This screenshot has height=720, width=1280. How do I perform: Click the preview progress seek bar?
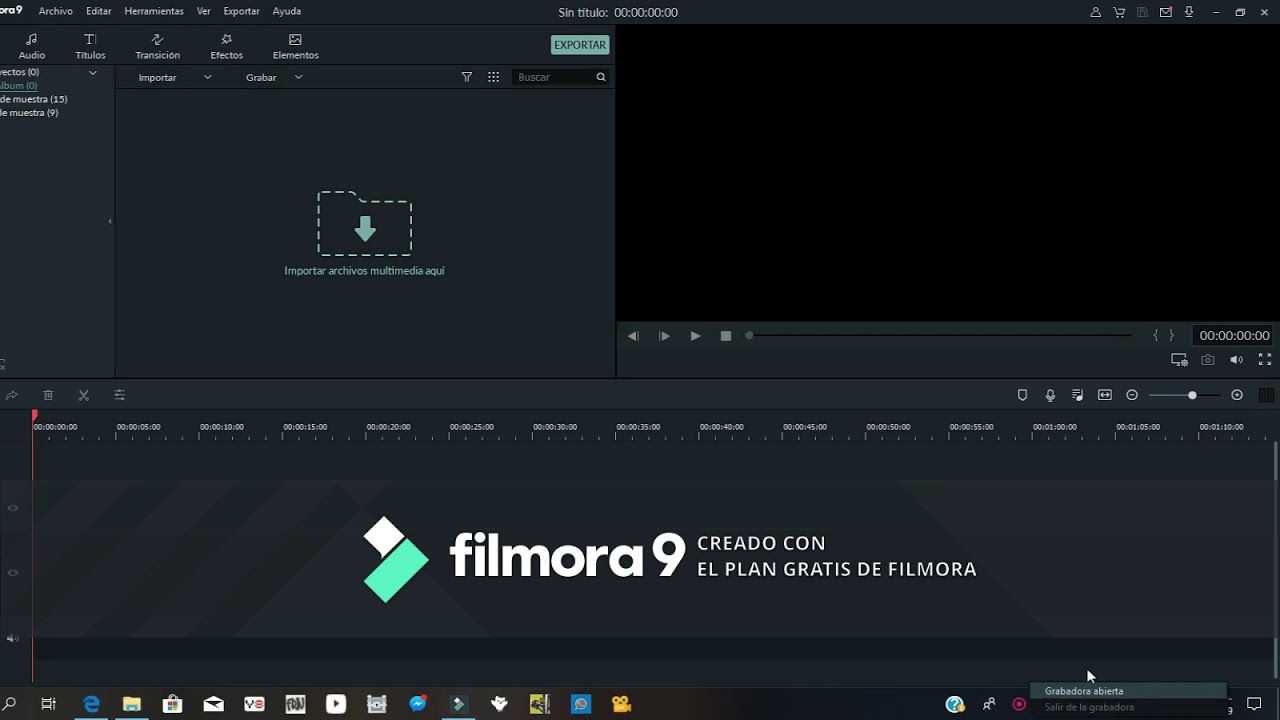[940, 336]
